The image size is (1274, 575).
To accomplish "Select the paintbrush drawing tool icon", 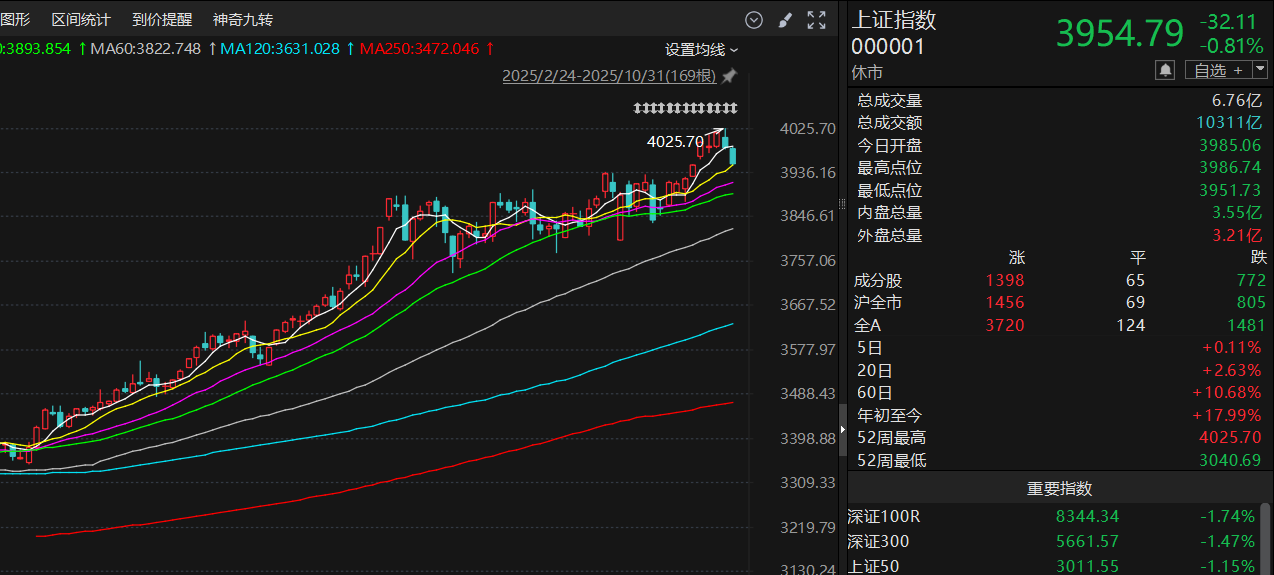I will coord(785,20).
